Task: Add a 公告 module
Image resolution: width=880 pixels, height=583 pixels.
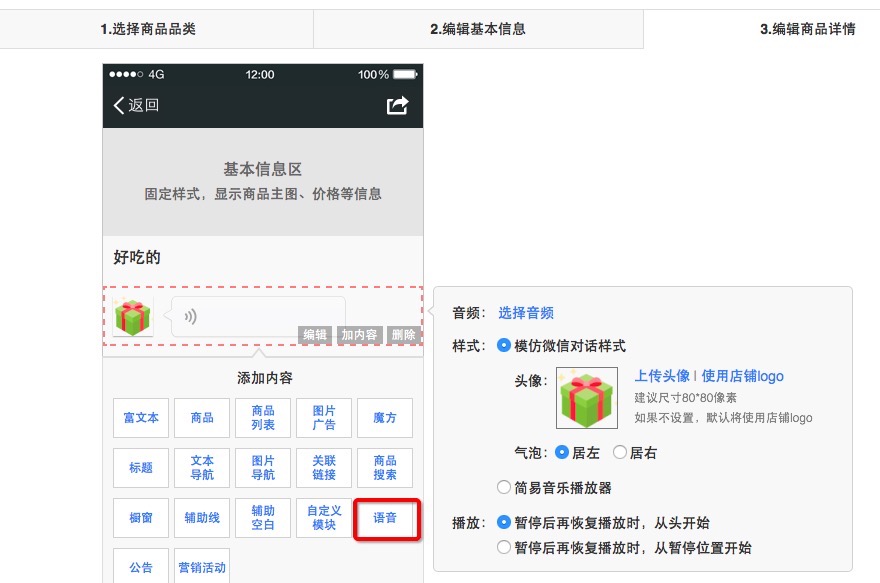Action: (x=141, y=567)
